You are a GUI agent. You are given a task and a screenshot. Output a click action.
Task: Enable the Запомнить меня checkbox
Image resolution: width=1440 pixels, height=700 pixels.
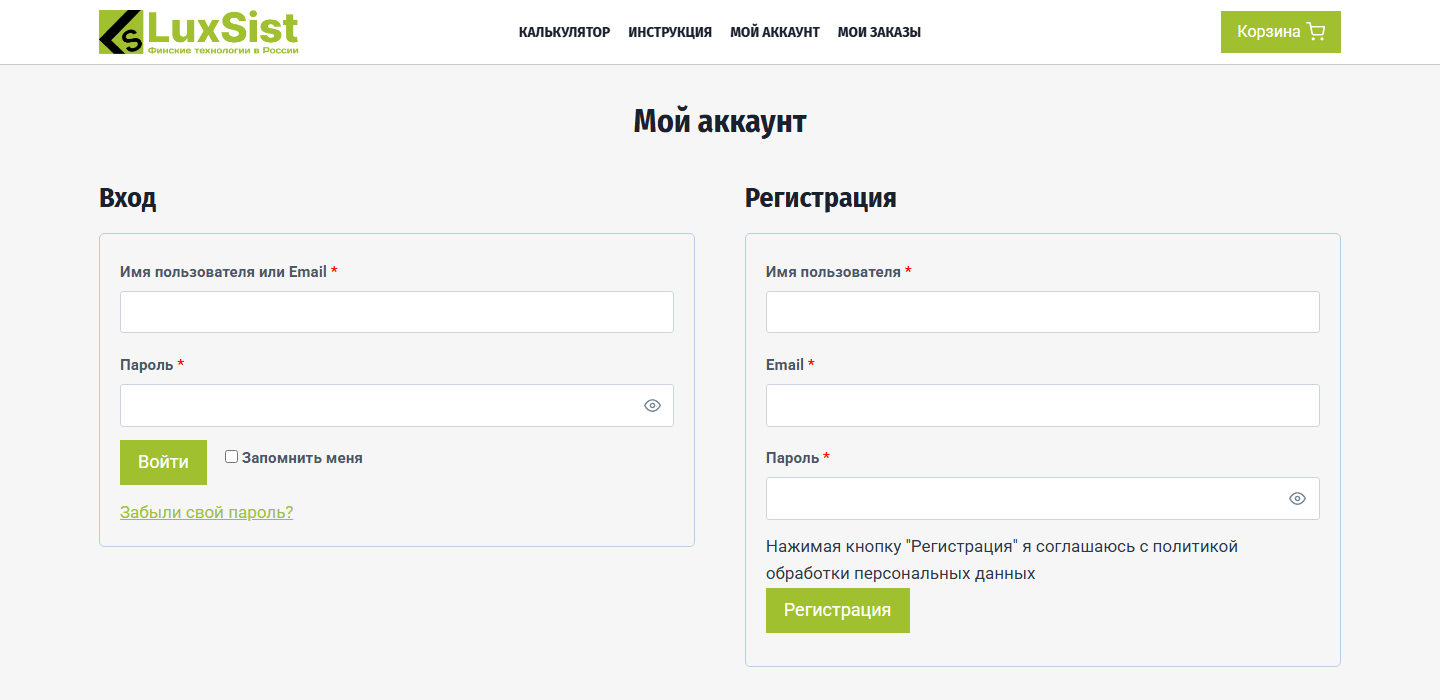(231, 457)
